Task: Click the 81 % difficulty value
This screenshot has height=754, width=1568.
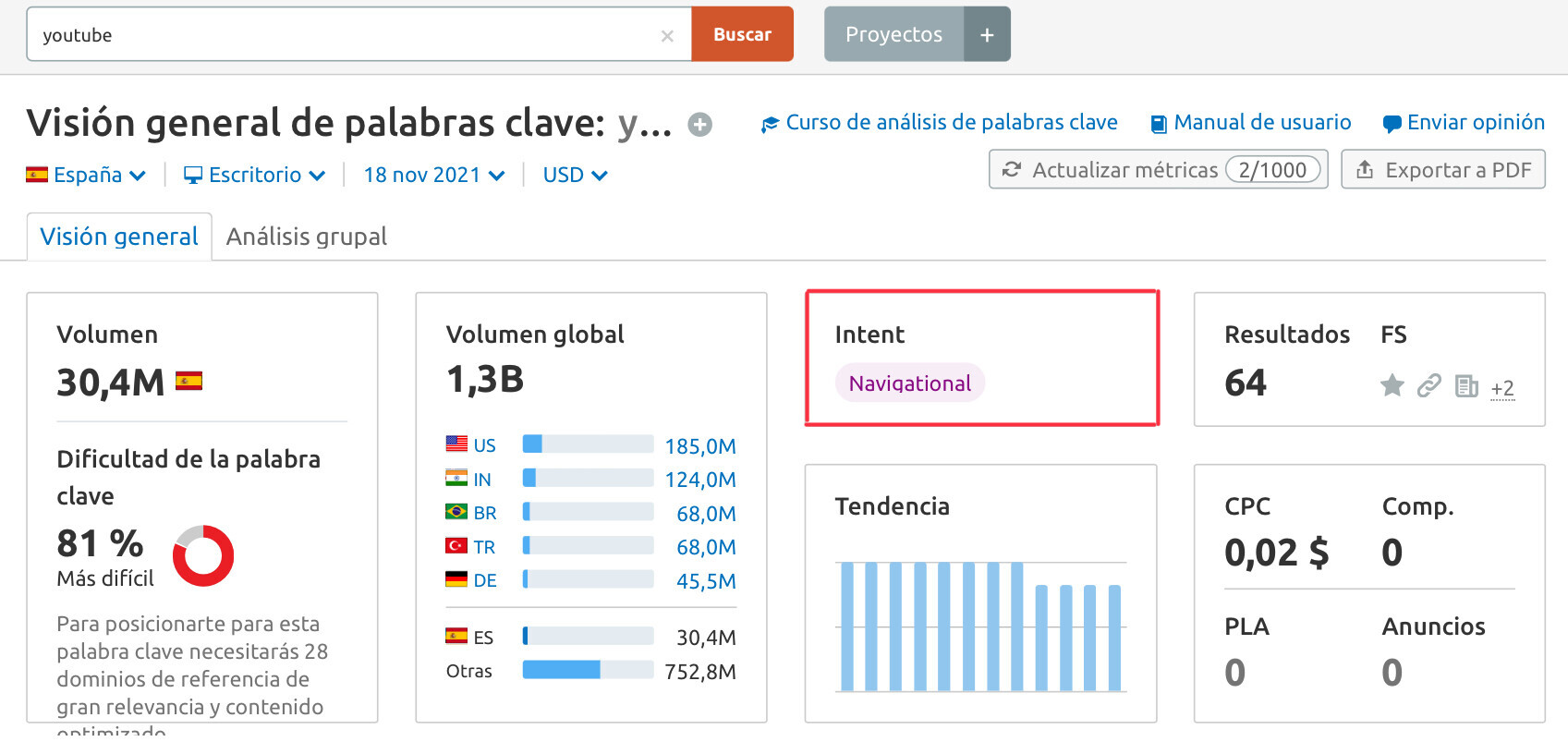Action: (x=100, y=543)
